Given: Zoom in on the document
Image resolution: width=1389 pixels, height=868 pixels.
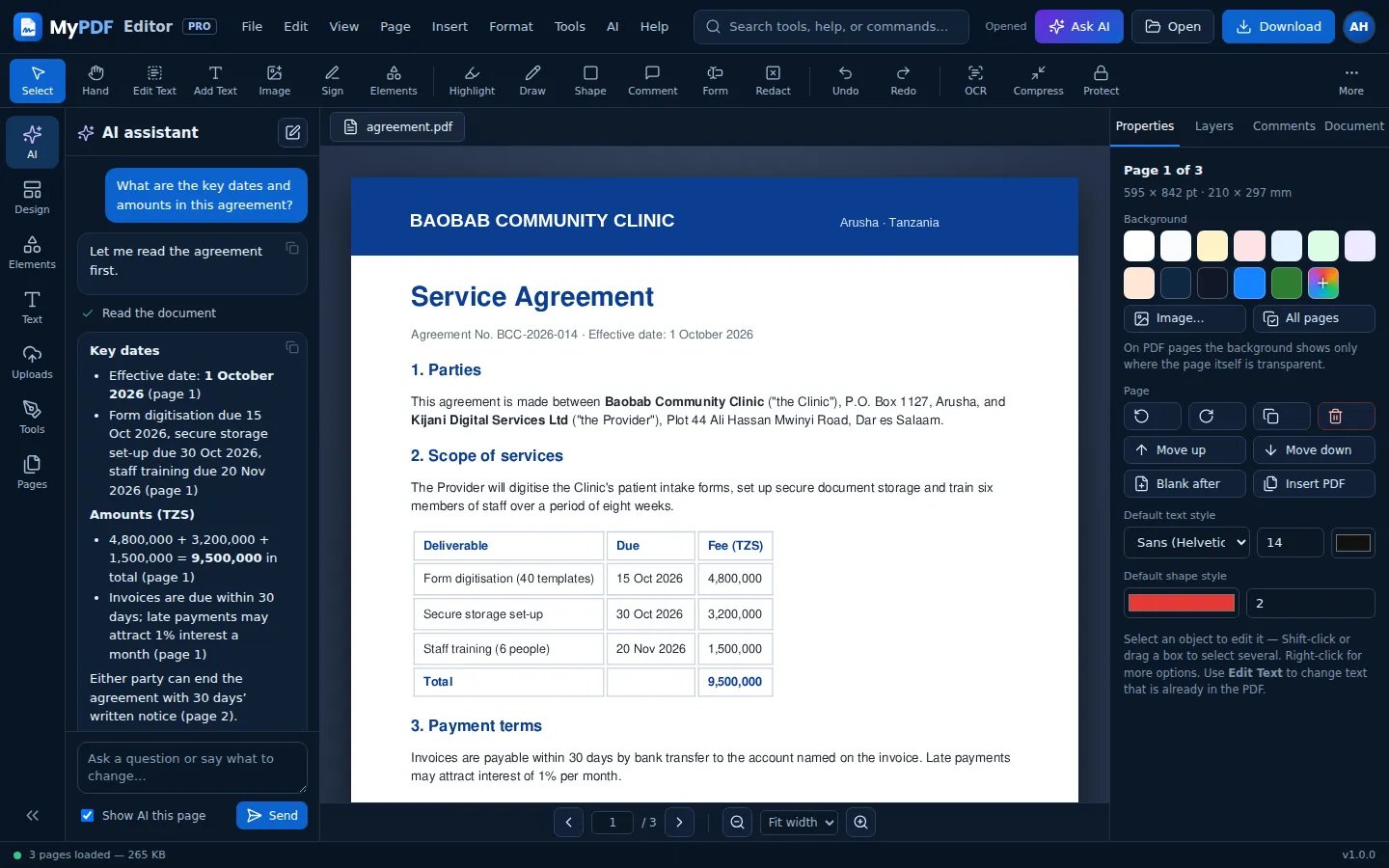Looking at the screenshot, I should 860,823.
